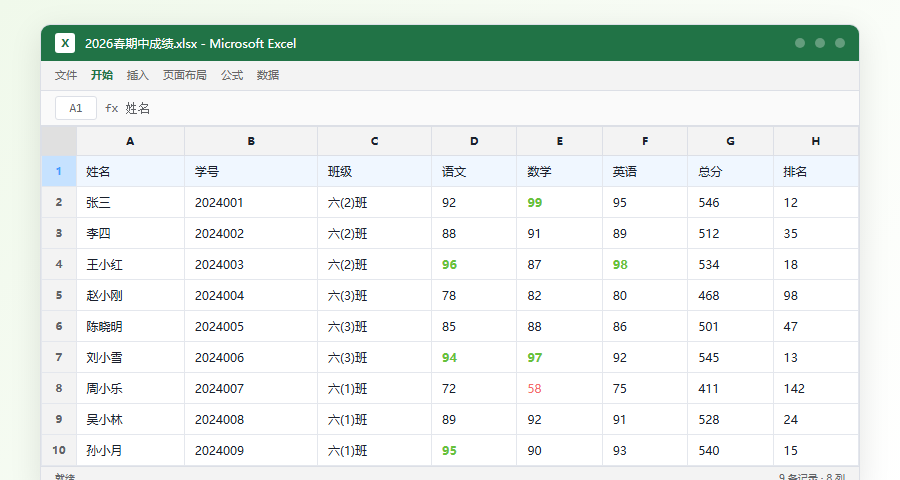The image size is (900, 480).
Task: Click the Excel X logo icon
Action: click(x=65, y=43)
